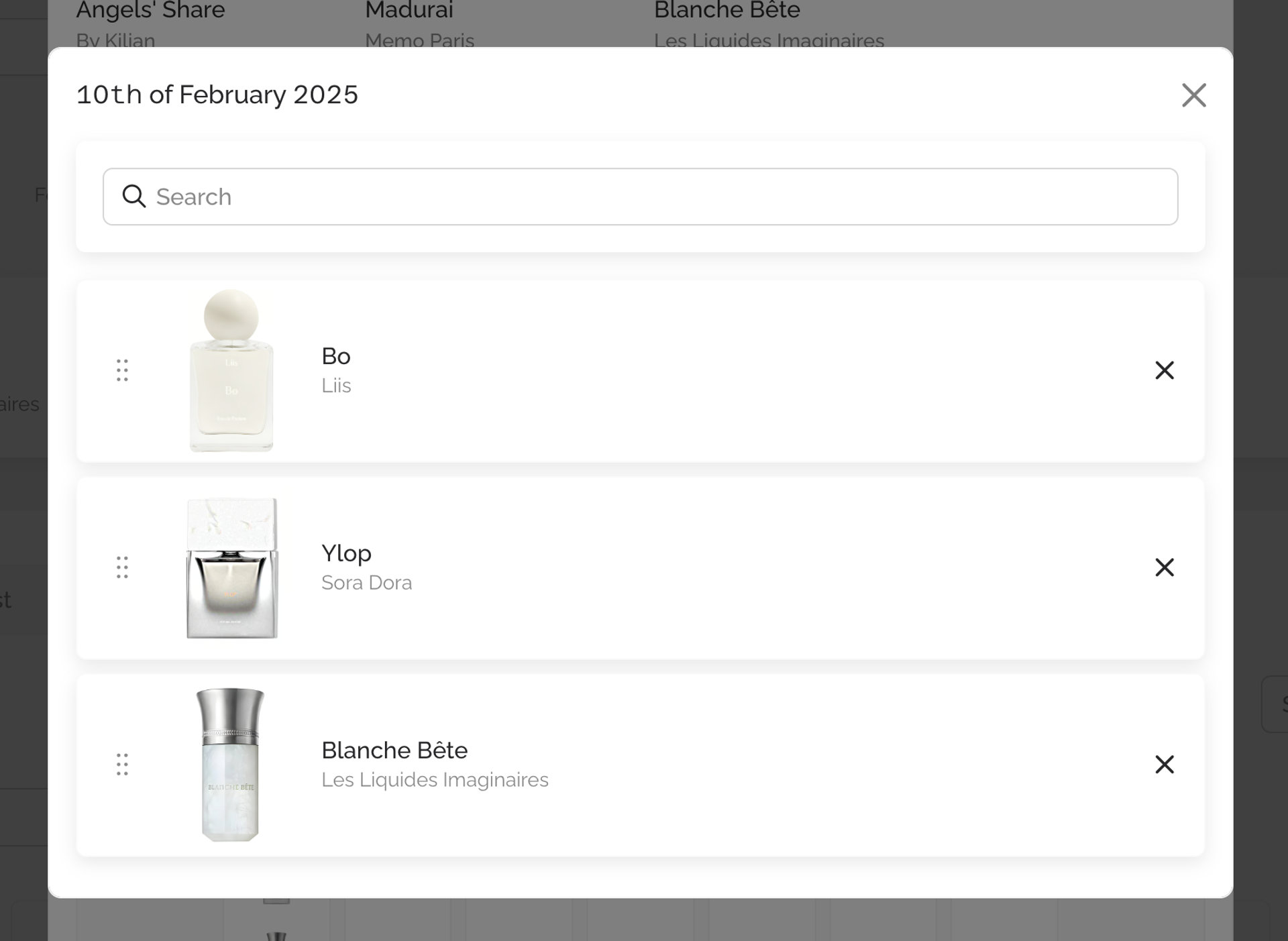The width and height of the screenshot is (1288, 941).
Task: Click Les Liquides Imaginaires in the list row
Action: pyautogui.click(x=435, y=780)
